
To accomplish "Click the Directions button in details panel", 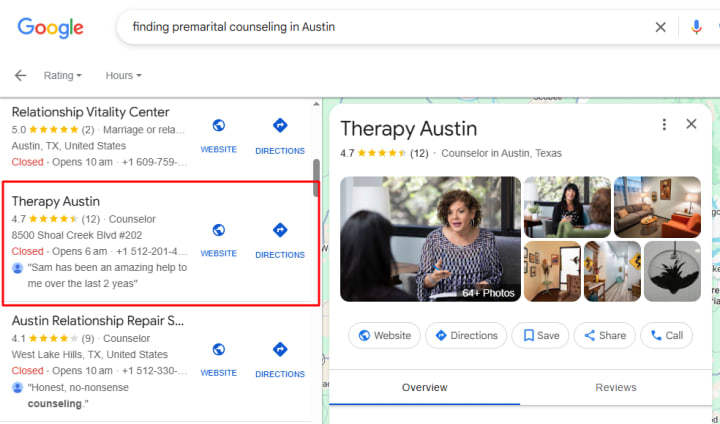I will coord(466,336).
